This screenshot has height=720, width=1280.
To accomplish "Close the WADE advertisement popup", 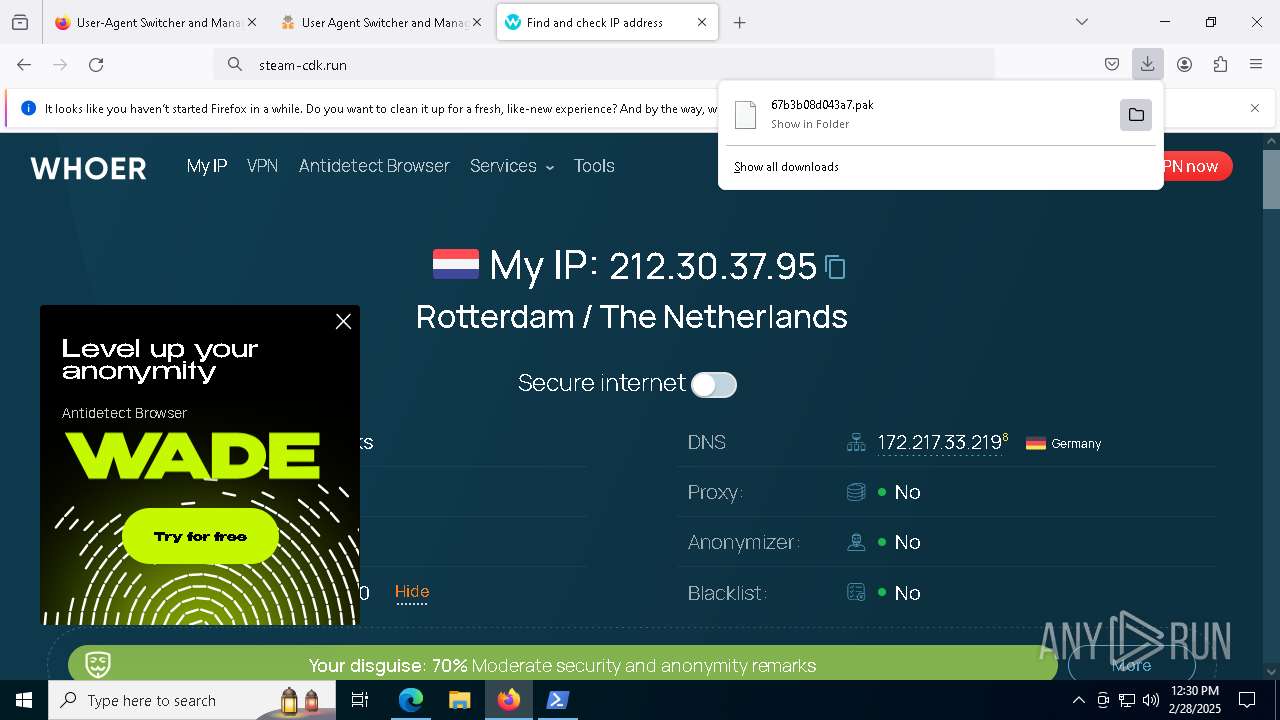I will [x=343, y=322].
